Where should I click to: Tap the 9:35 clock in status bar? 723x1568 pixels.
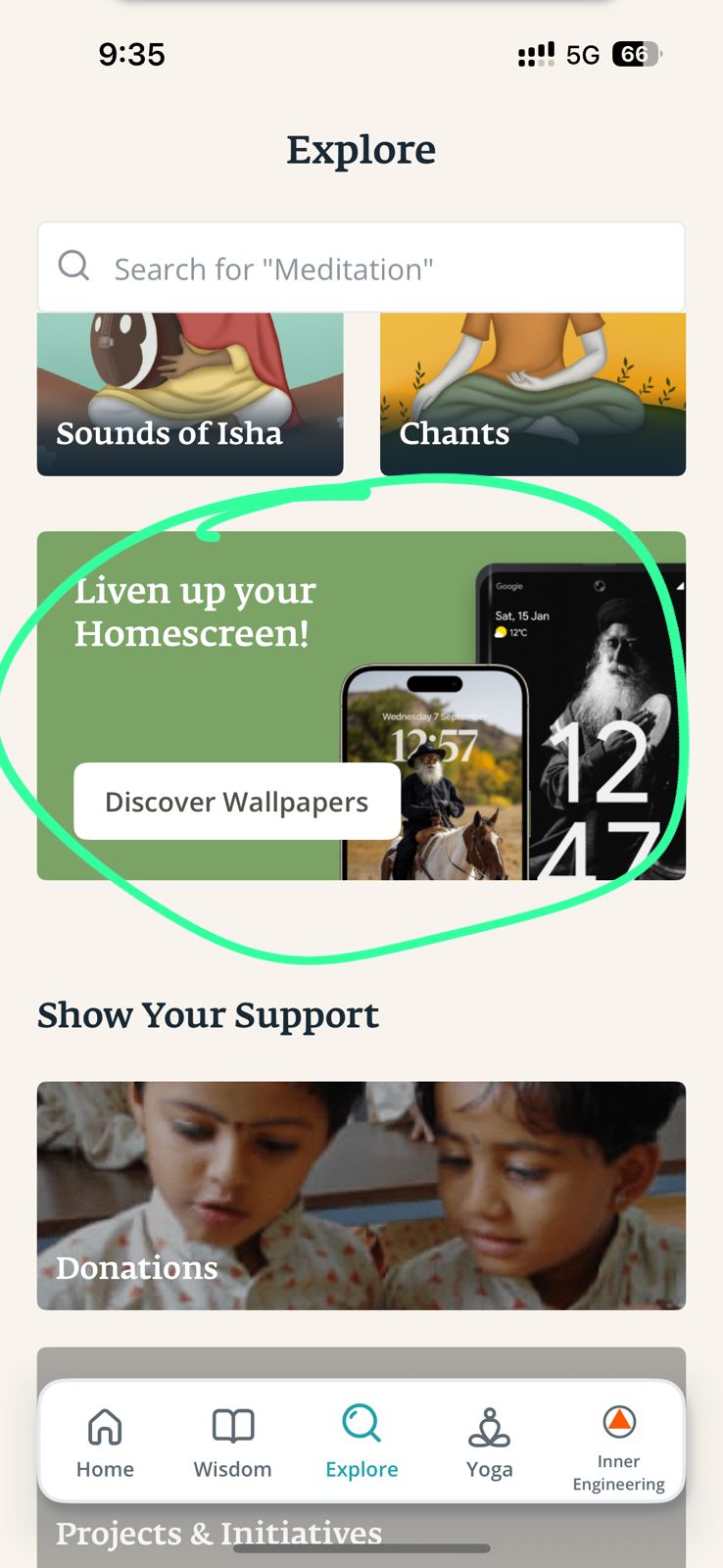132,54
